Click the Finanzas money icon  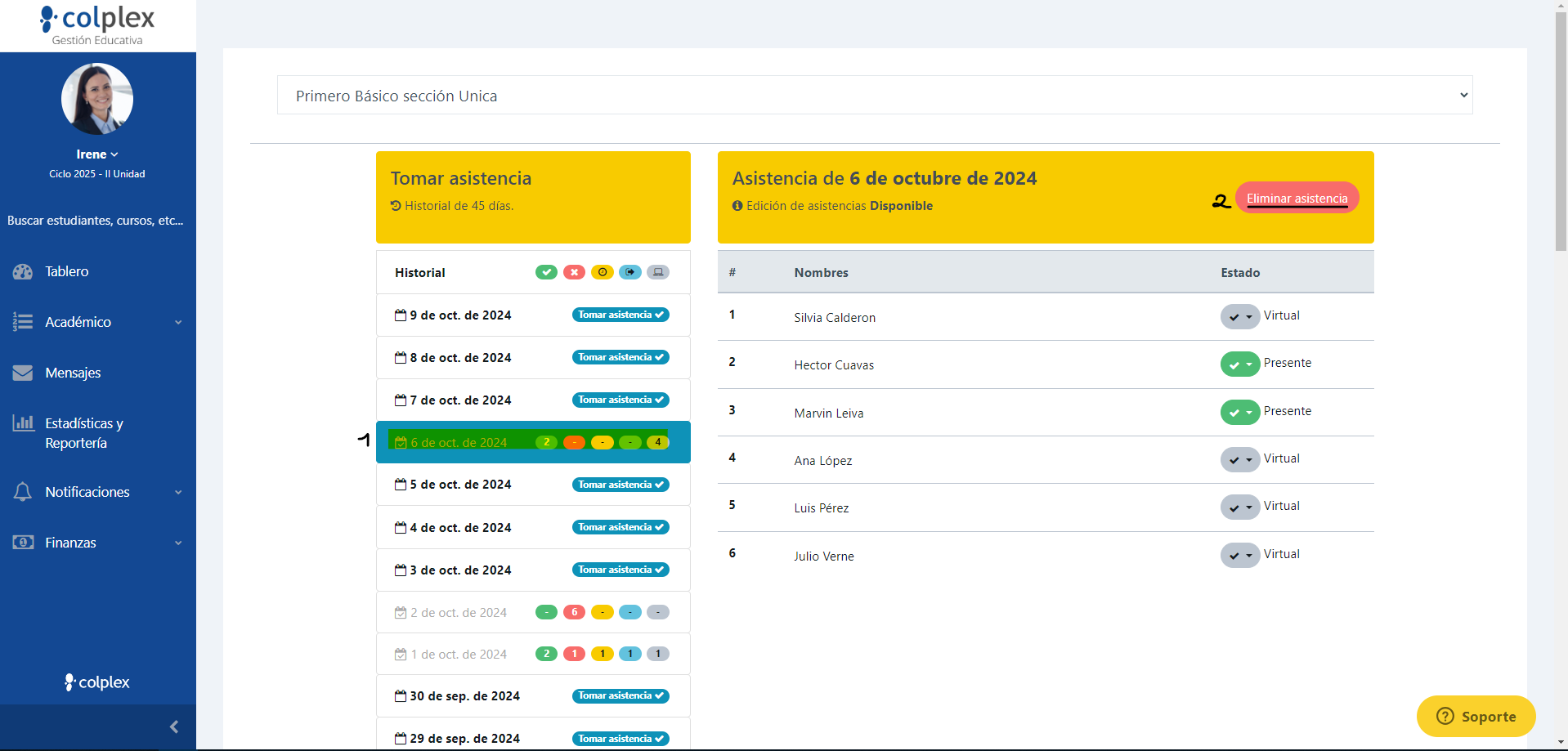(23, 542)
